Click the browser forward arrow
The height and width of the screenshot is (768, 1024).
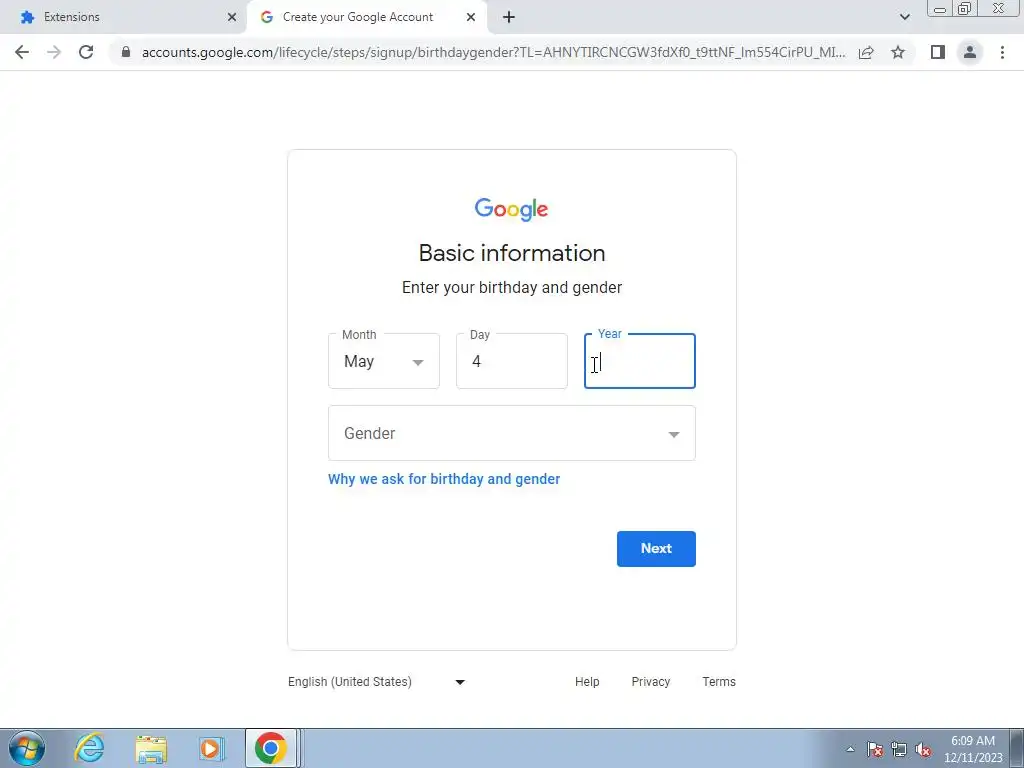click(54, 52)
